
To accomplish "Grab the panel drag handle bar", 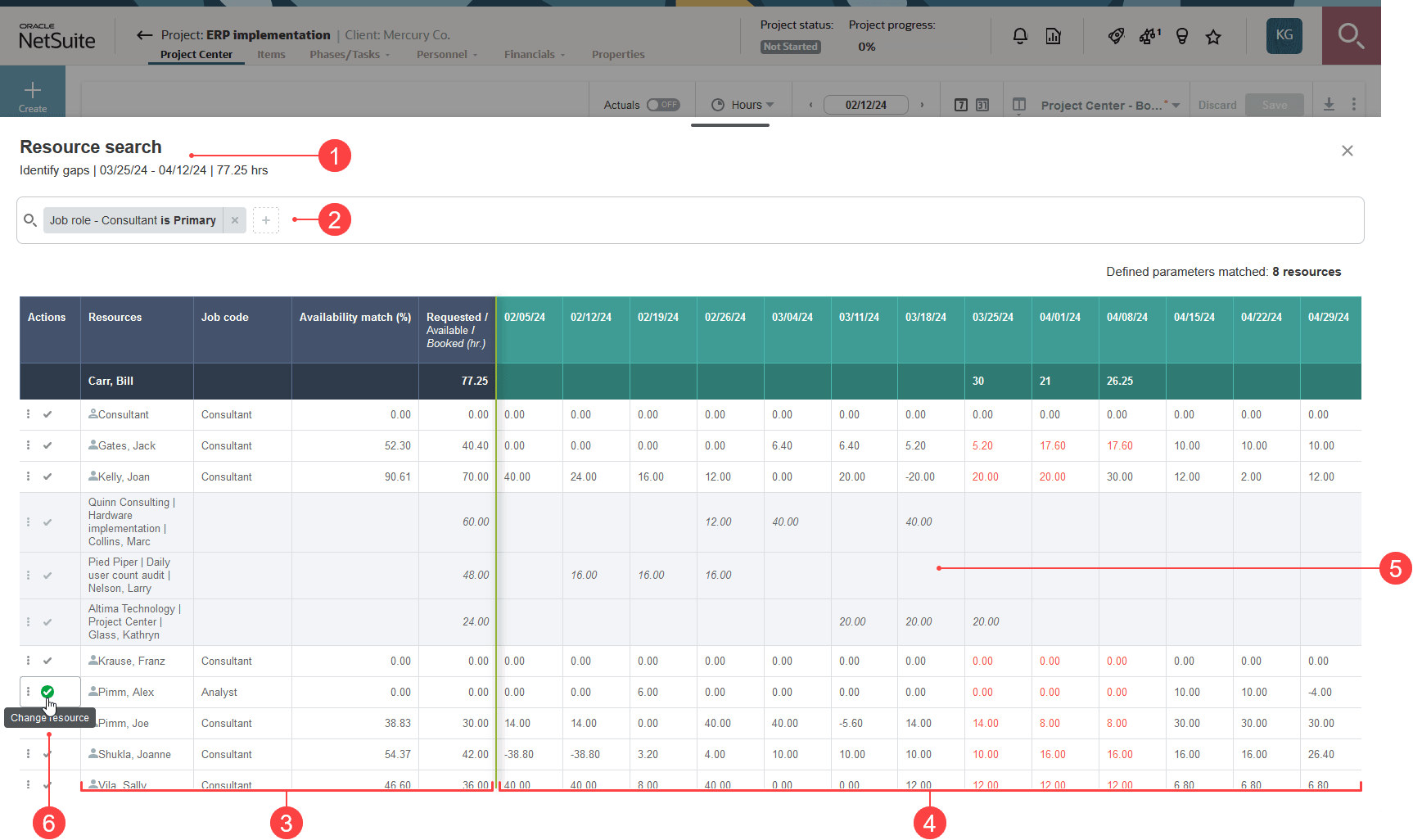I will tap(730, 125).
